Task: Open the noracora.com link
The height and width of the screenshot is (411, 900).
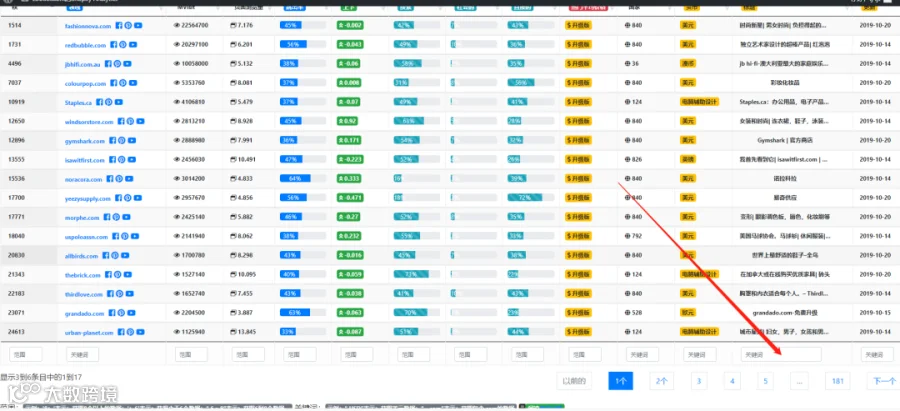Action: pos(84,180)
